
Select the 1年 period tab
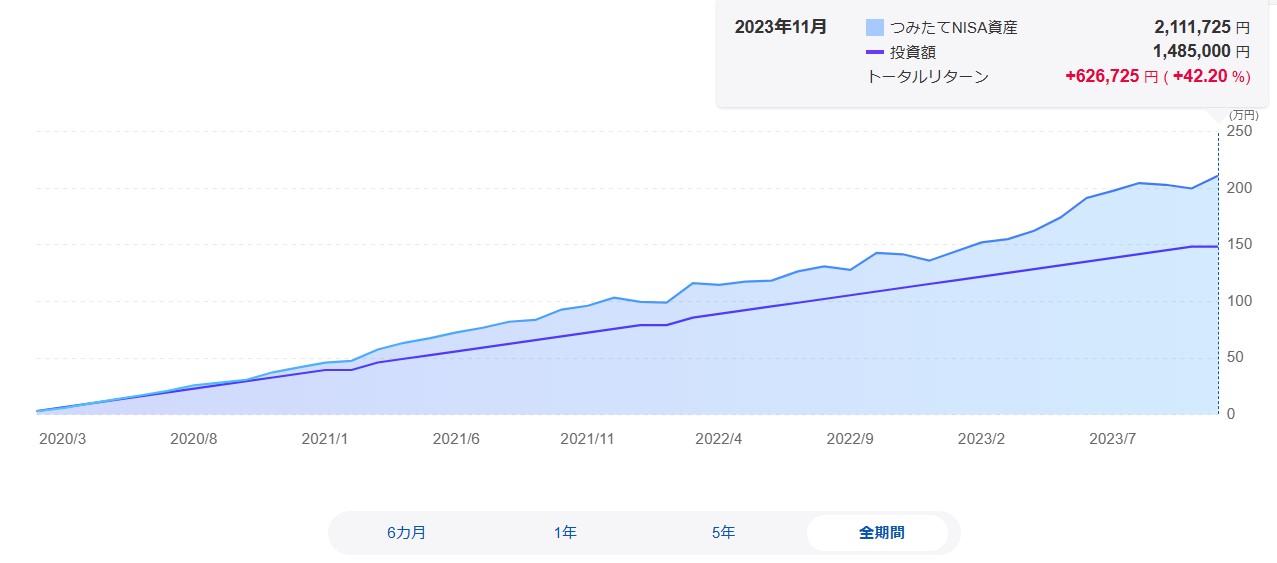(565, 533)
